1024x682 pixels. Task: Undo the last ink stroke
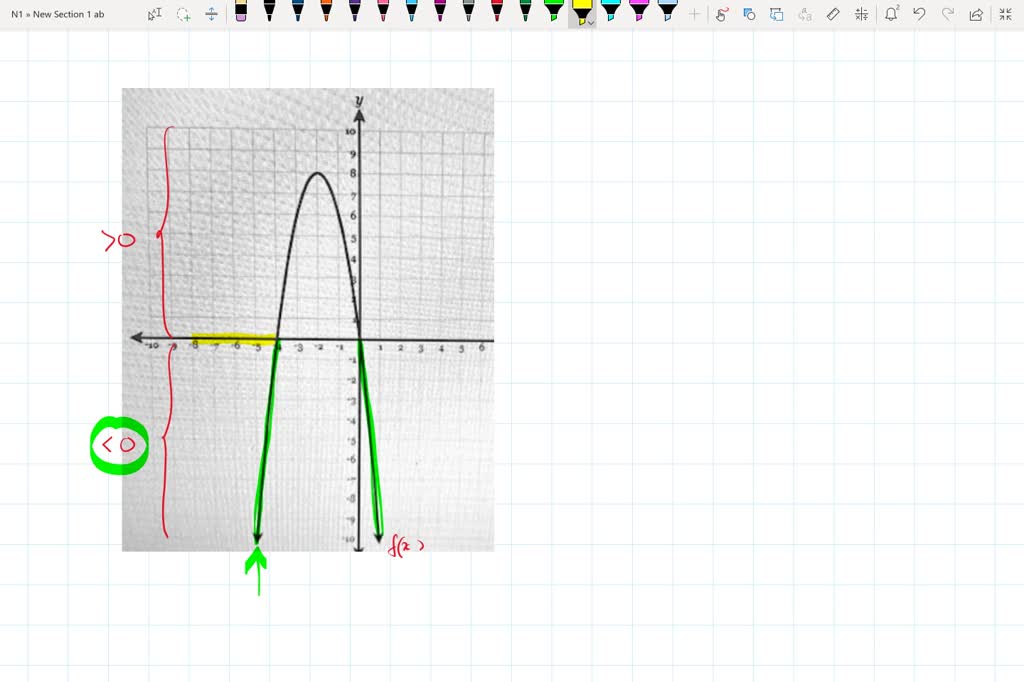[920, 14]
